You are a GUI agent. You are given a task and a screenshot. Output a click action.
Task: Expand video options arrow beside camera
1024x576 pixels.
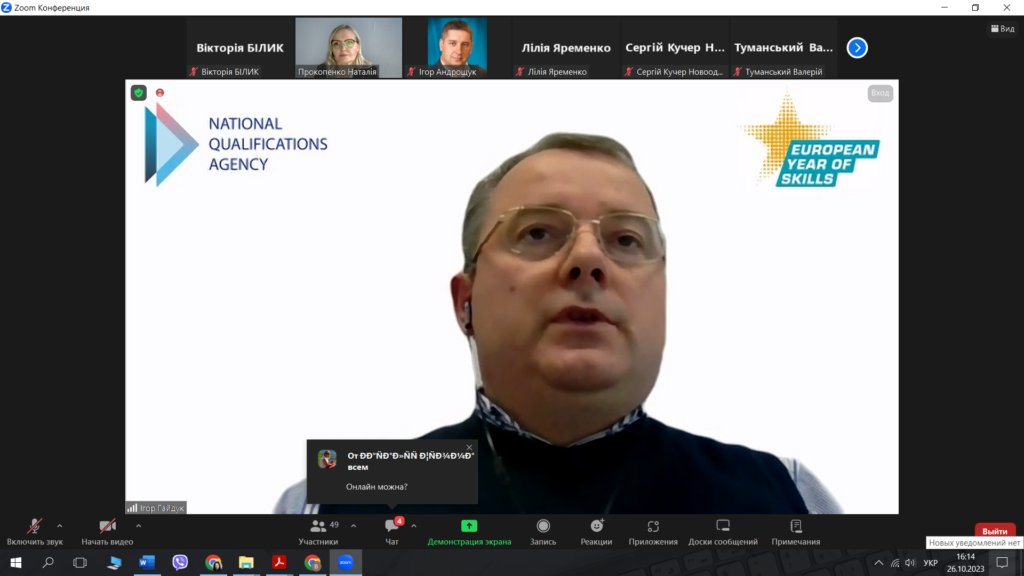[138, 525]
